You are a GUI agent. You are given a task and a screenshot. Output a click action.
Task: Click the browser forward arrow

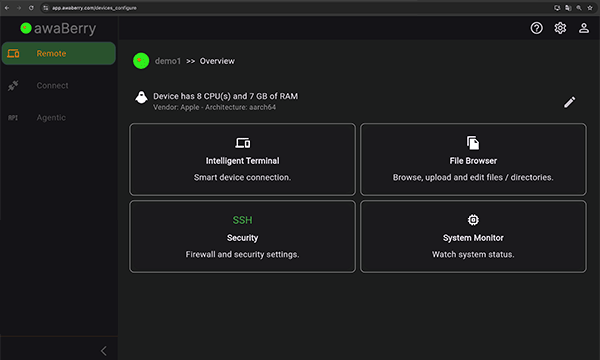click(x=19, y=8)
